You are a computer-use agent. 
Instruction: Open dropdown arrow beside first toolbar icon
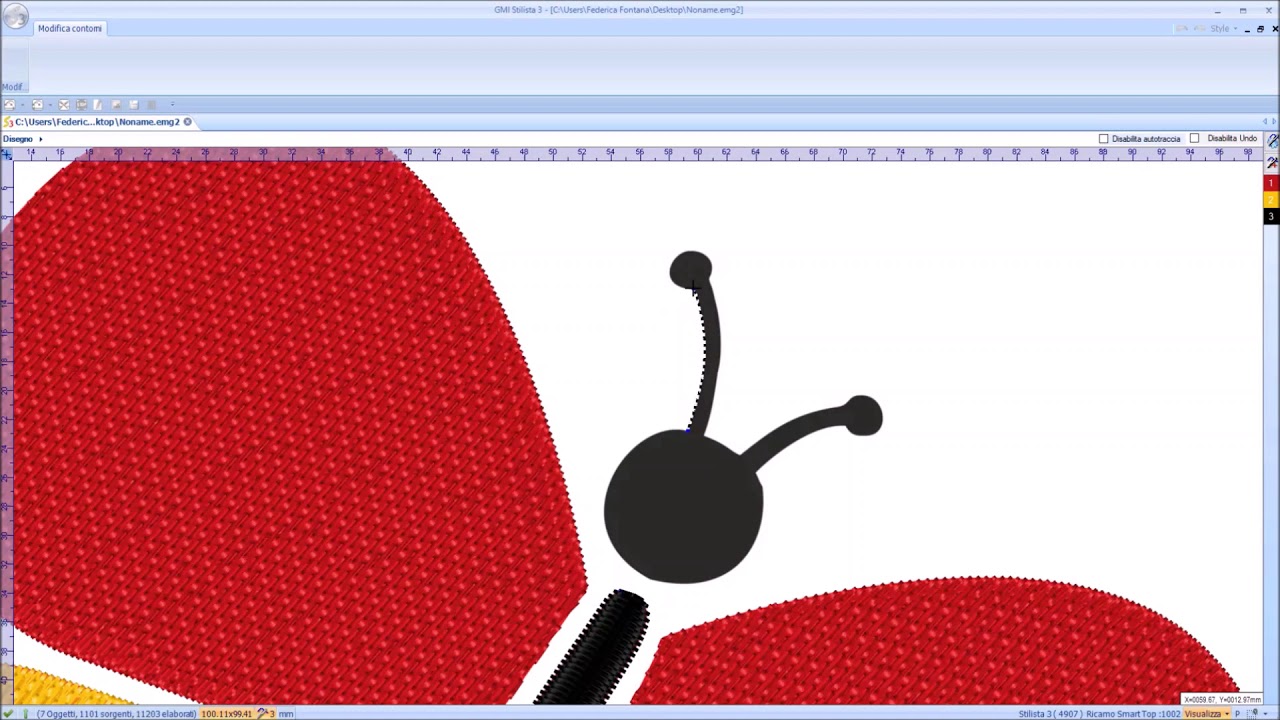point(23,105)
